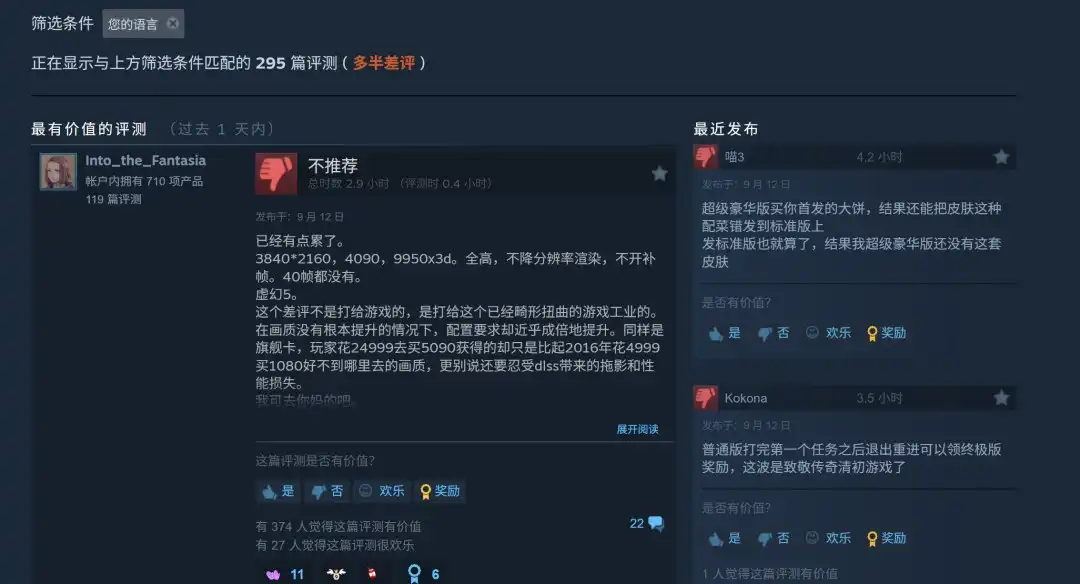Open the Into_the_Fantasia profile link

pyautogui.click(x=145, y=160)
